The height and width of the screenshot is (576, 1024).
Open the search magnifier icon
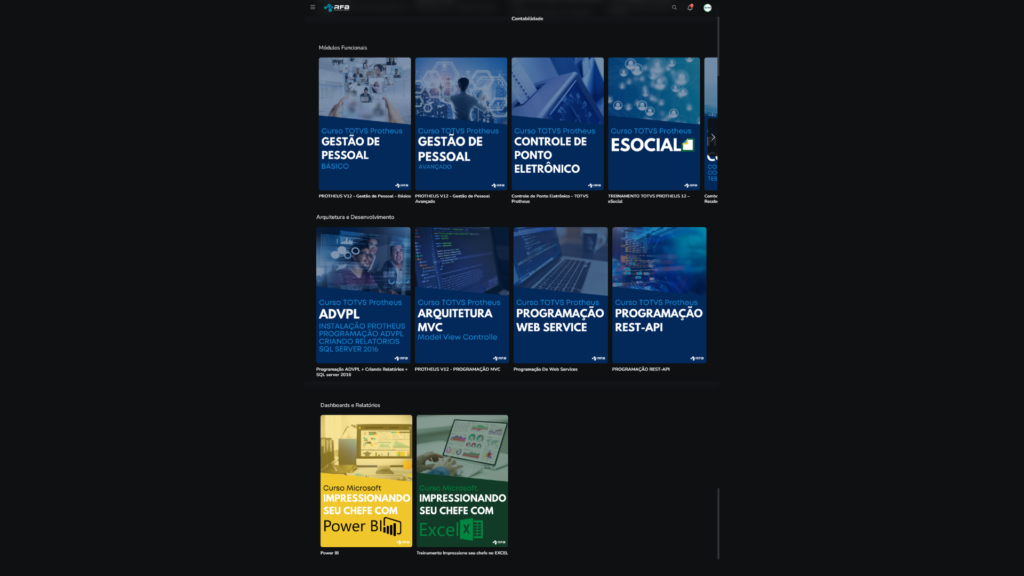pyautogui.click(x=675, y=8)
